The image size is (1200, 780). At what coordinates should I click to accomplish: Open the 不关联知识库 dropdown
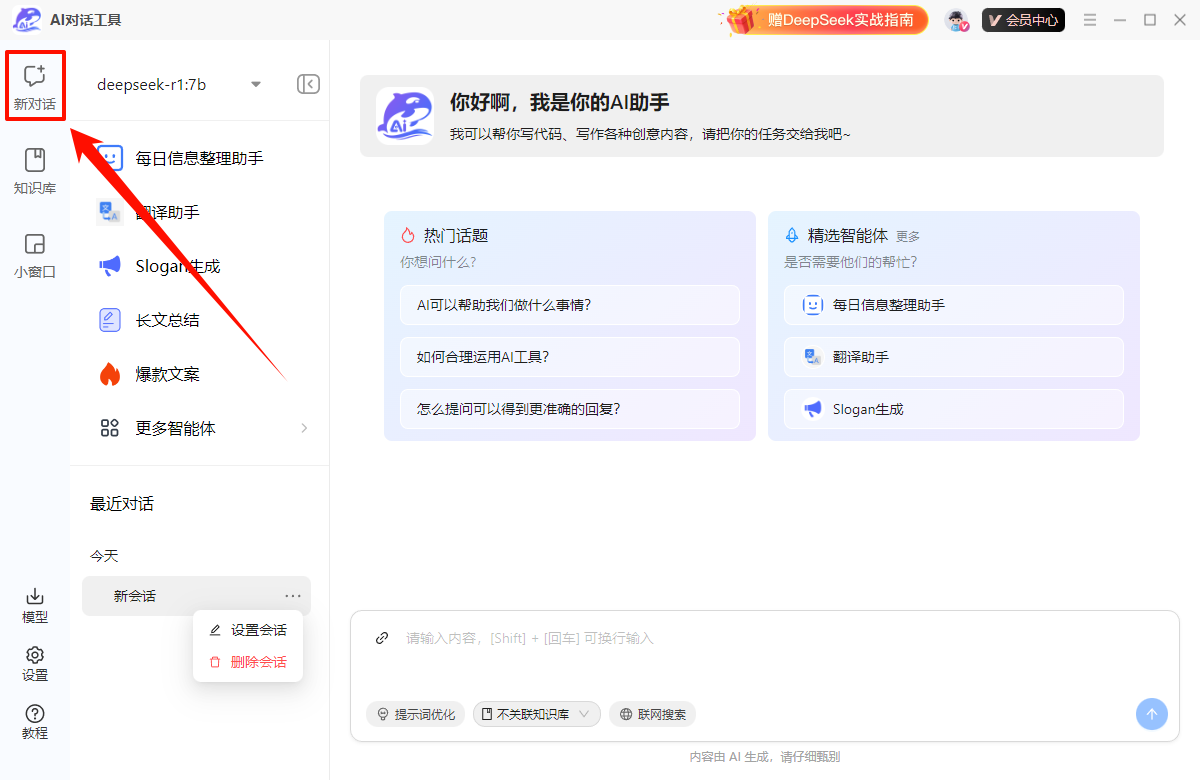pos(537,714)
